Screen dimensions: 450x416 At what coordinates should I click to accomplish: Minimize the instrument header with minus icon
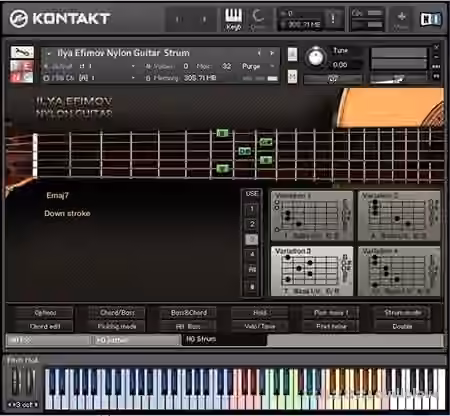tap(436, 57)
